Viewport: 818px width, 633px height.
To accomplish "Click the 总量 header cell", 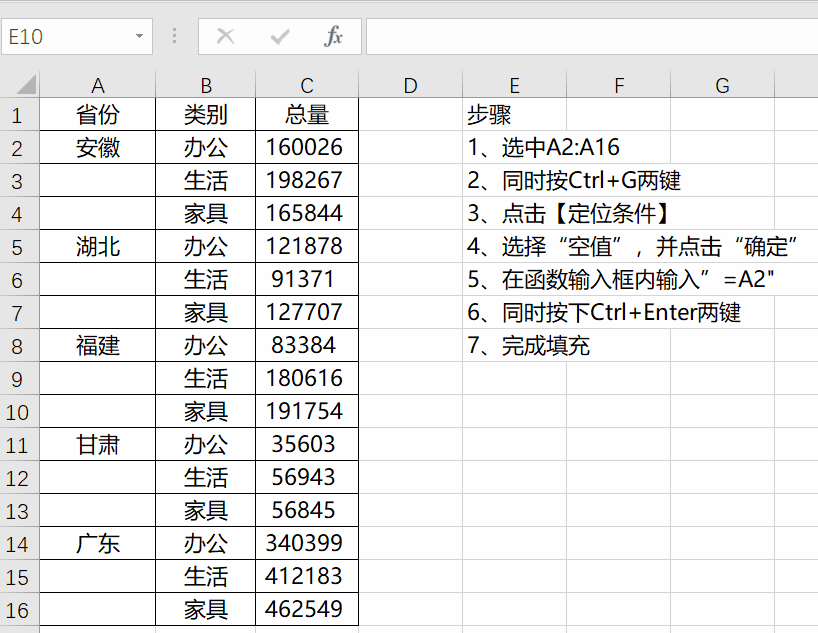I will [x=306, y=115].
